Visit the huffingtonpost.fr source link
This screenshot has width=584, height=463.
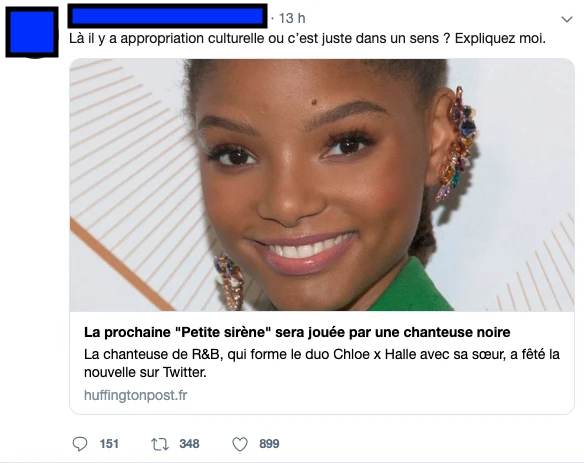(x=136, y=395)
